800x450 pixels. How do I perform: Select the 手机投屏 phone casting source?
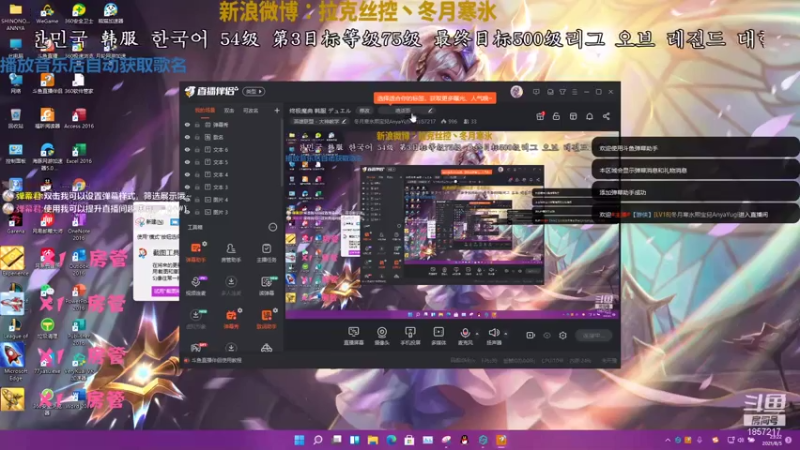tap(410, 336)
